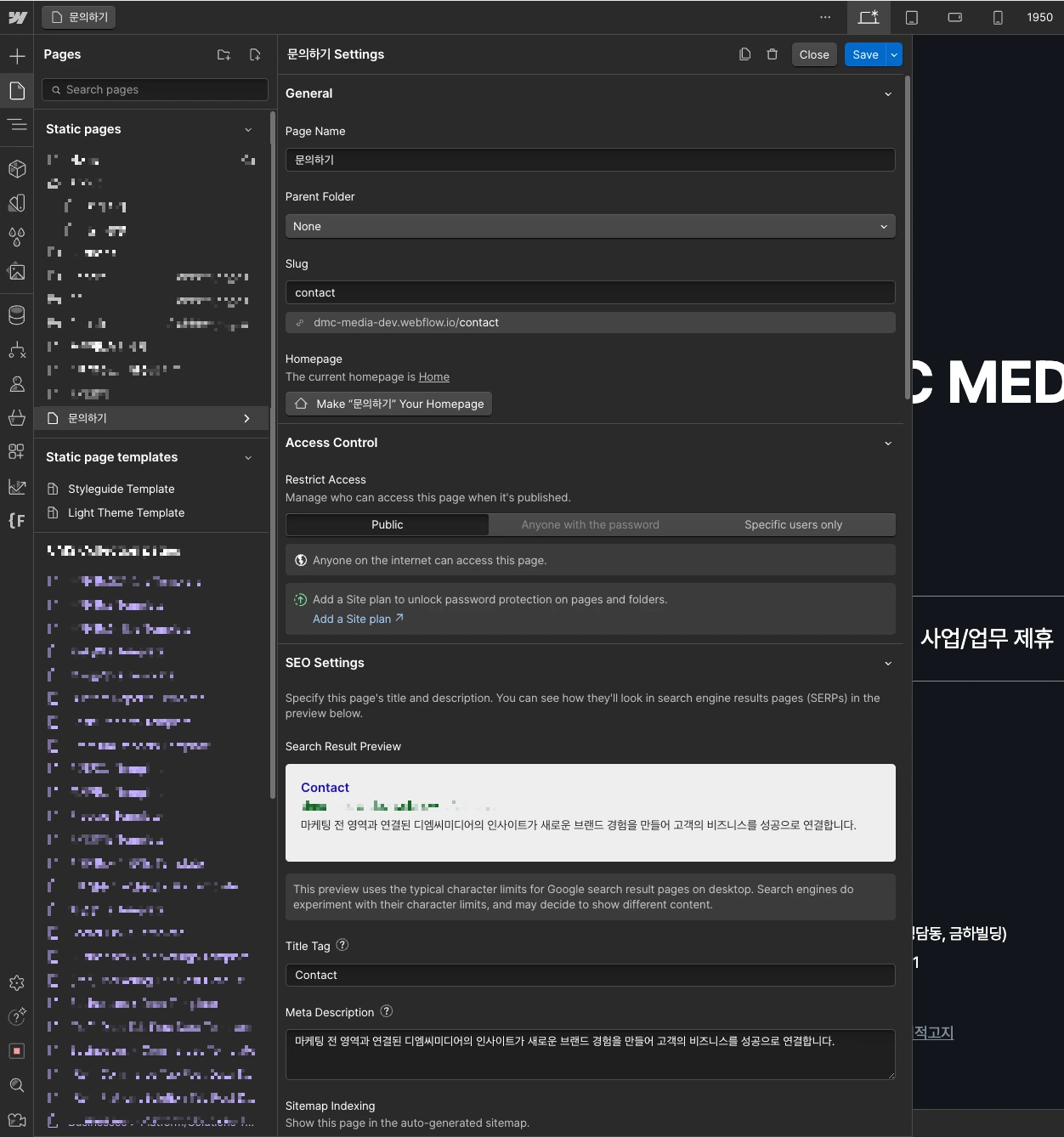Click the Pages list vertical scrollbar
Screen dimensions: 1064x1137
(272, 455)
